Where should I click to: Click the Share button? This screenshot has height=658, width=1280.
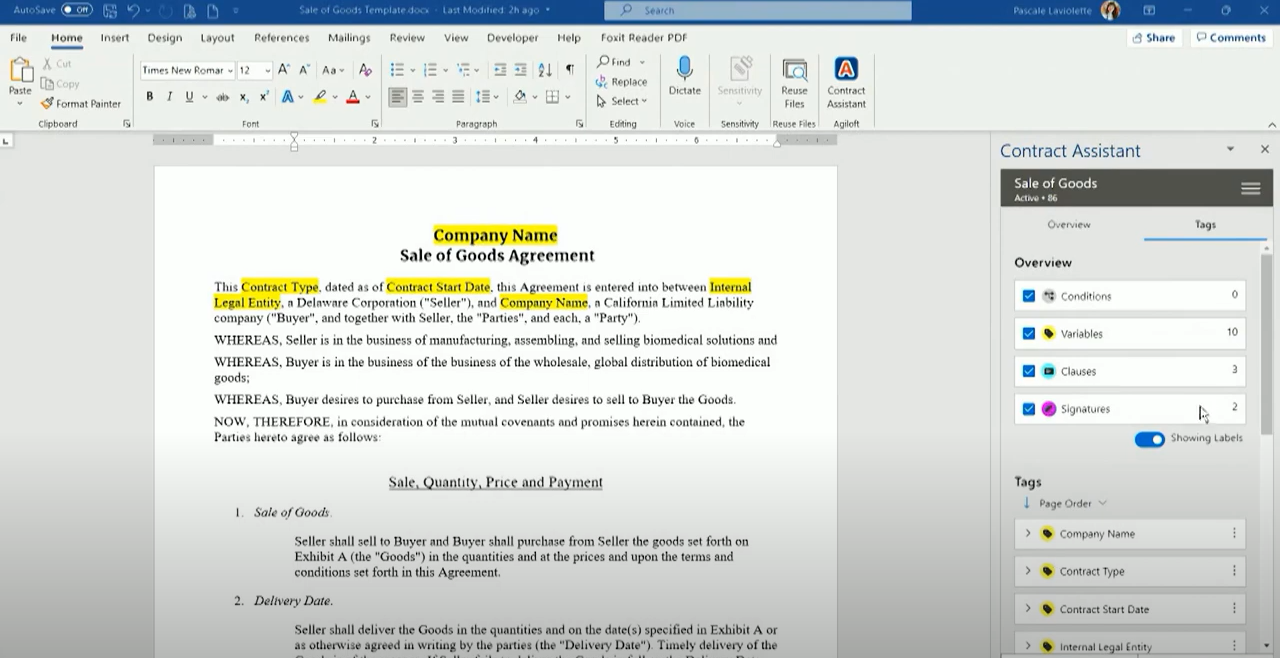[1154, 37]
